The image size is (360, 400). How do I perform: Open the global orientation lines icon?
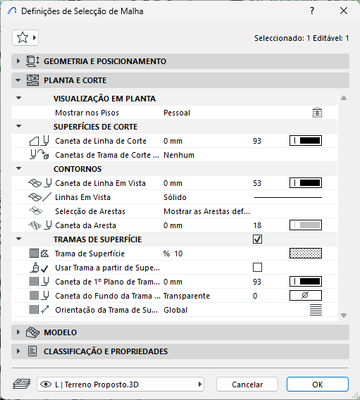[x=316, y=310]
